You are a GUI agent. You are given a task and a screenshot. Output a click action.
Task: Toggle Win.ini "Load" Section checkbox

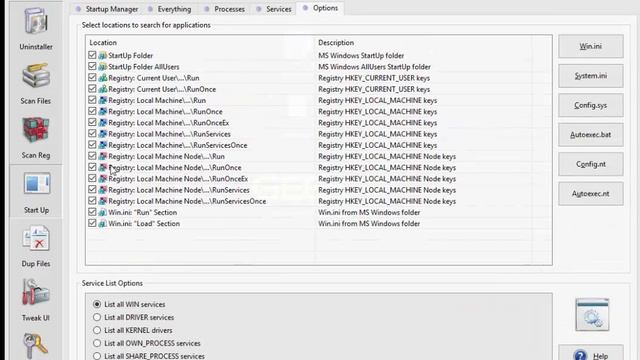[x=92, y=223]
